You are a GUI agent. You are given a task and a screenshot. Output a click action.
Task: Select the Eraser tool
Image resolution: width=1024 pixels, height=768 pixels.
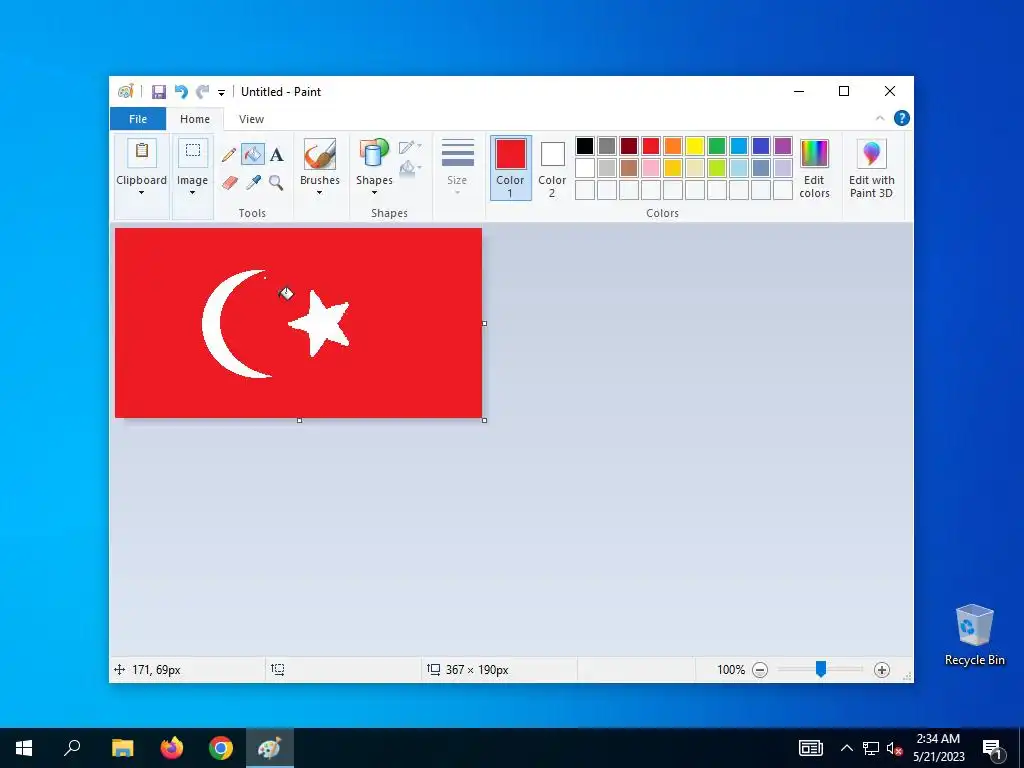[229, 182]
